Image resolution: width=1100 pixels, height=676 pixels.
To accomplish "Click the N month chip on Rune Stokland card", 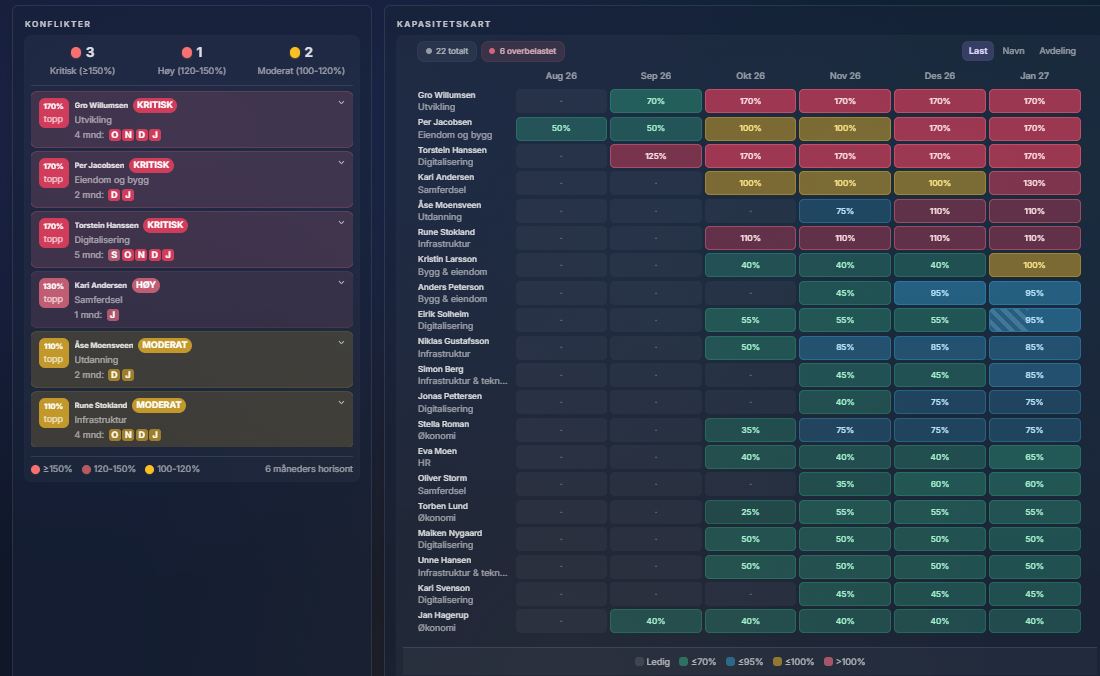I will tap(128, 435).
